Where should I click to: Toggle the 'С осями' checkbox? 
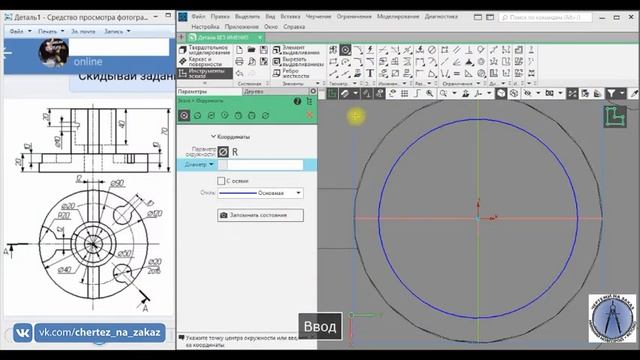pos(221,180)
